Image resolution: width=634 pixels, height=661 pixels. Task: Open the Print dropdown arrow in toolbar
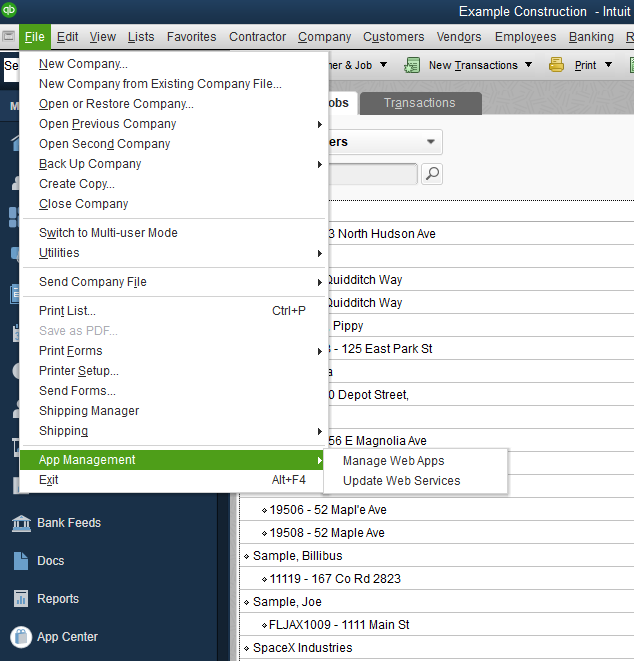click(608, 65)
